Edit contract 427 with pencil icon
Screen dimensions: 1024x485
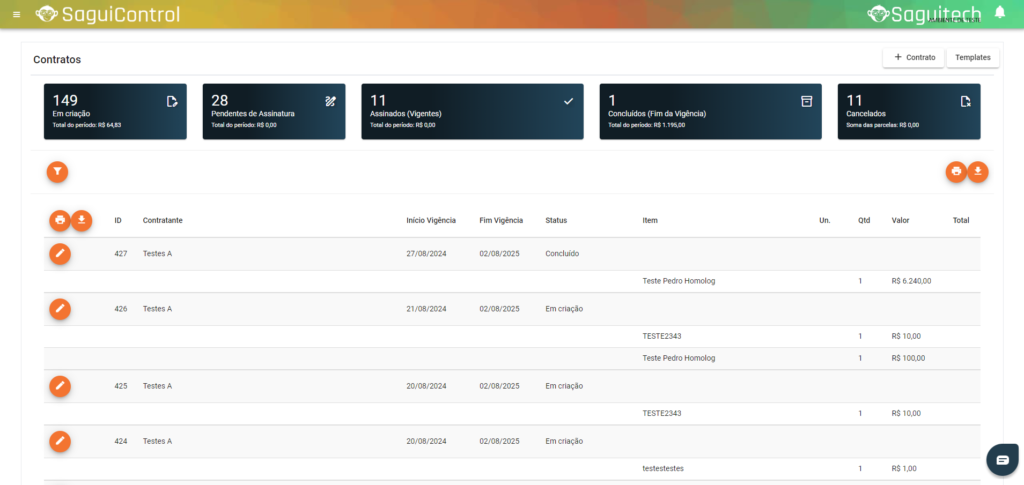pos(60,254)
